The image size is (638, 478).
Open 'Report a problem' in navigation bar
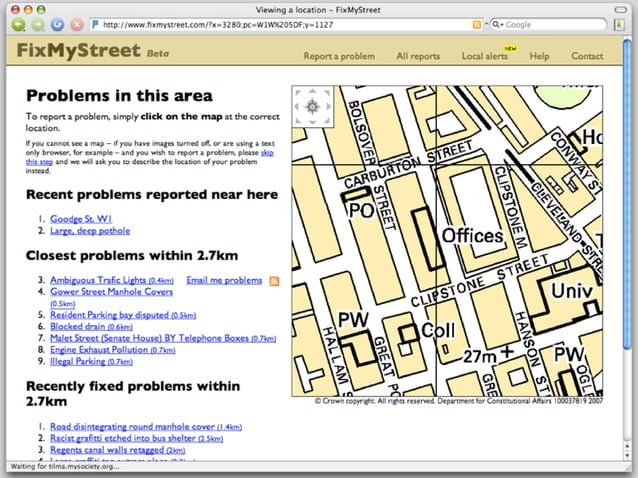pos(339,56)
